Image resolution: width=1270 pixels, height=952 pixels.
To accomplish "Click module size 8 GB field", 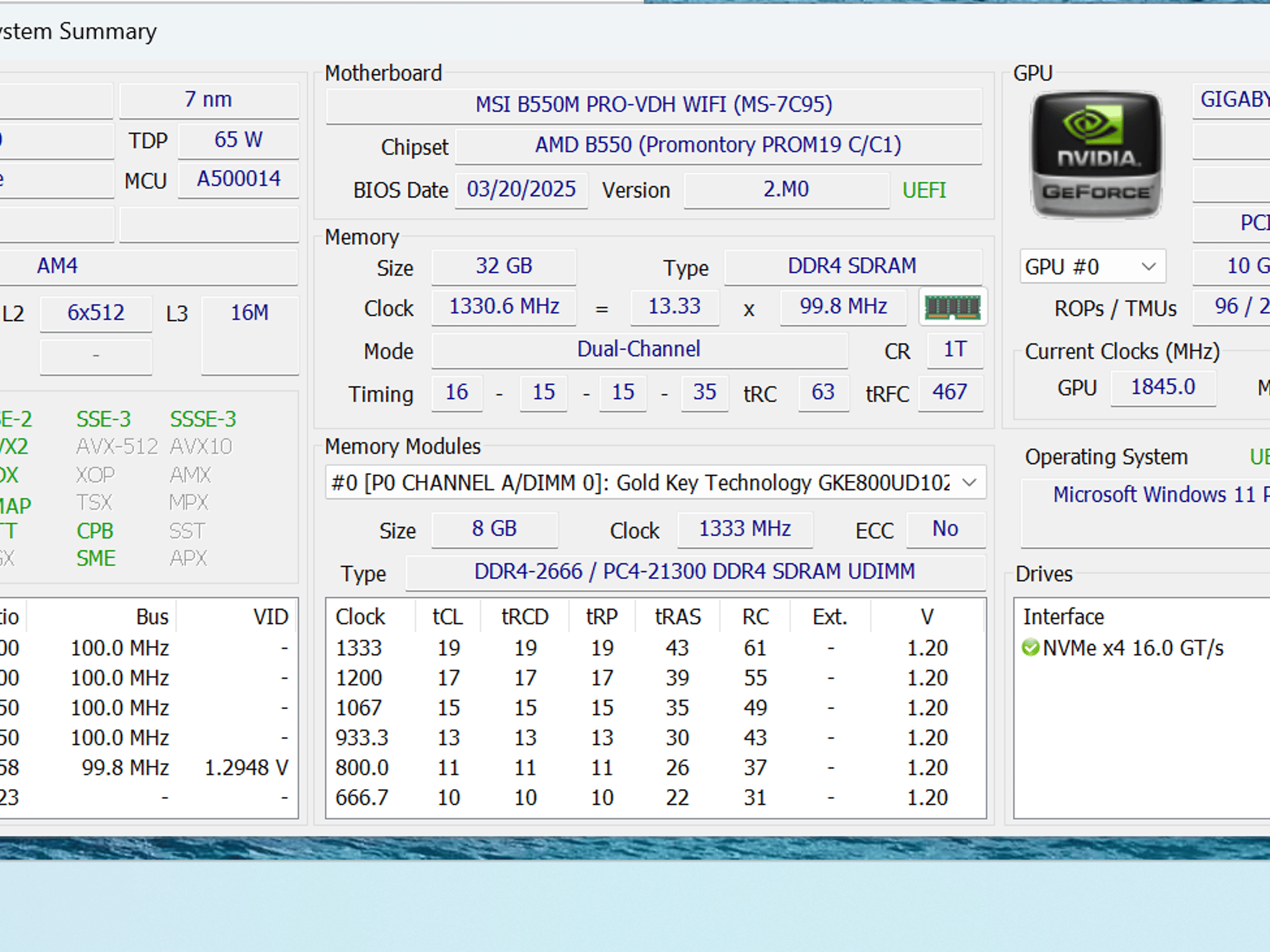I will [494, 530].
